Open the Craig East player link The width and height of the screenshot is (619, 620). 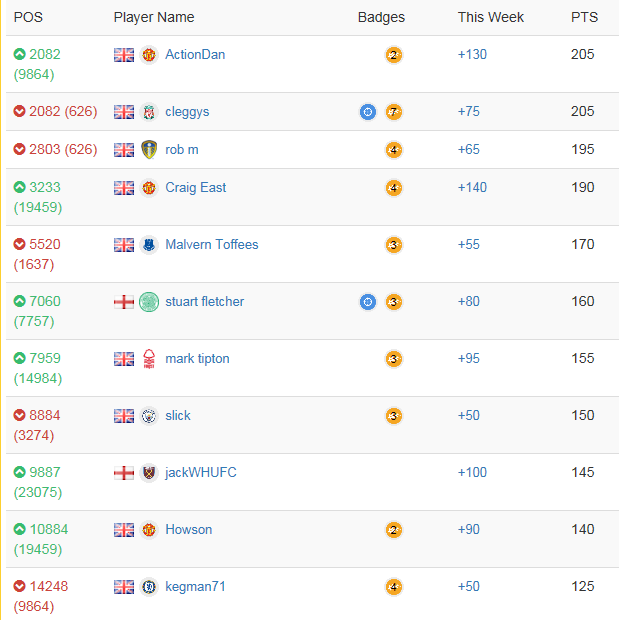[x=196, y=188]
